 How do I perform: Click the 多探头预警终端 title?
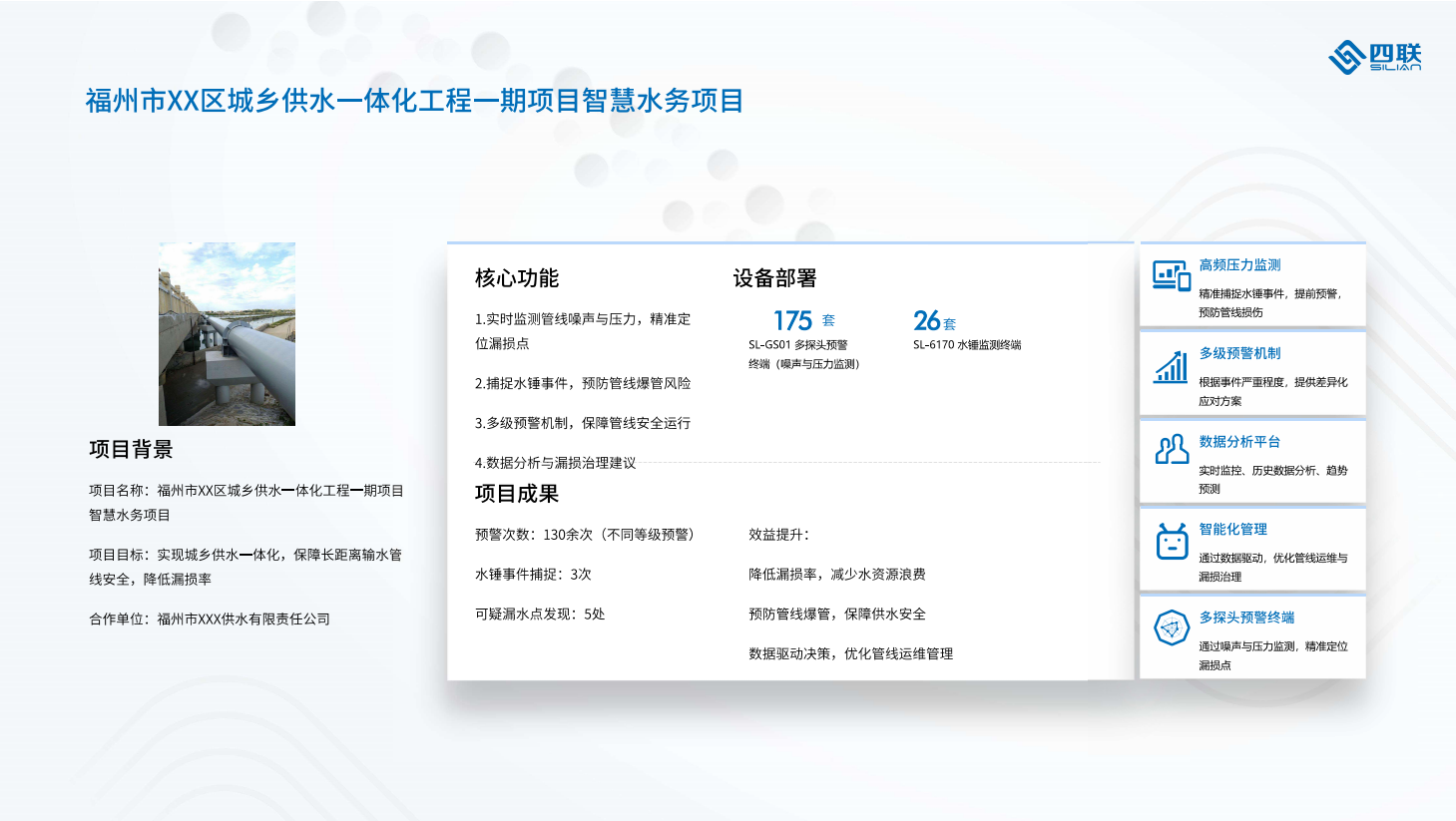coord(1246,617)
